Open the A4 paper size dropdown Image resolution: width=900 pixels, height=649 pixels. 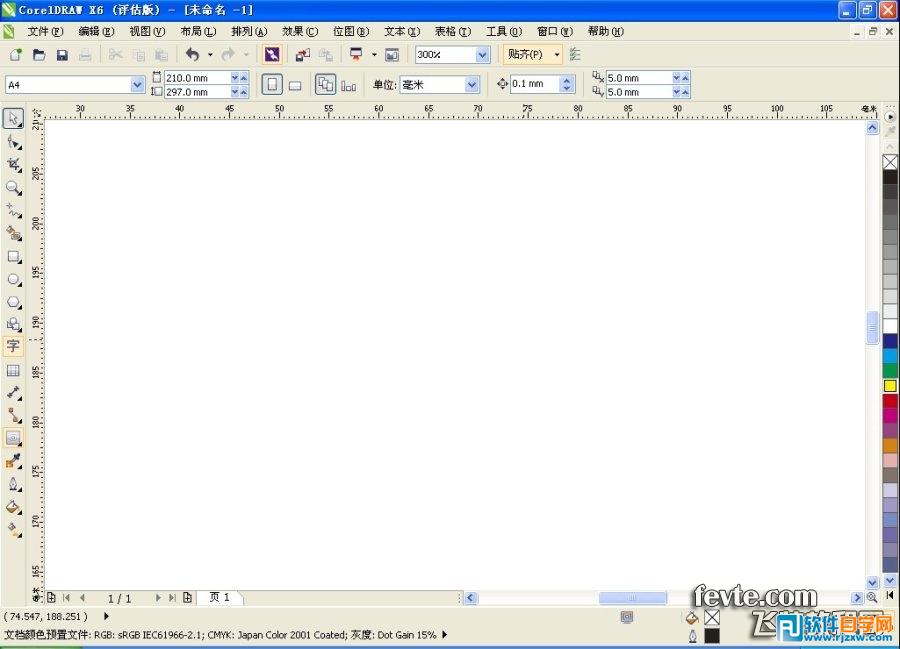pyautogui.click(x=136, y=84)
